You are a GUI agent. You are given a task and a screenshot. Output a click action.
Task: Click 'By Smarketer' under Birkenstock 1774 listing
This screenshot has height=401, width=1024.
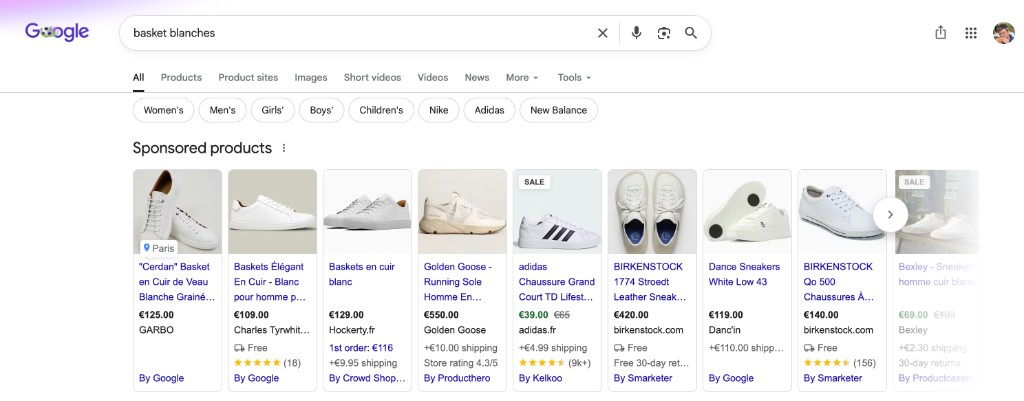pos(643,378)
